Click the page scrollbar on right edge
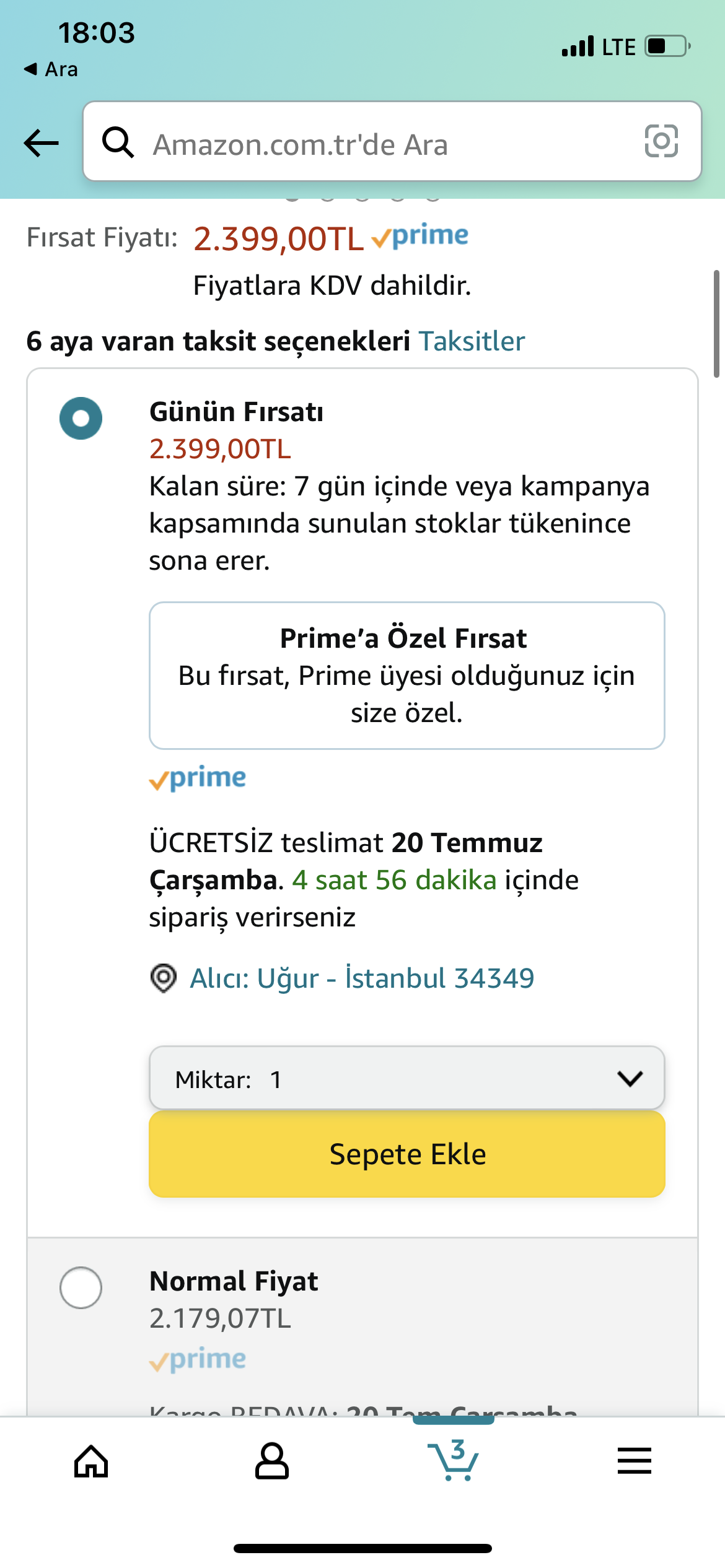 pos(716,323)
